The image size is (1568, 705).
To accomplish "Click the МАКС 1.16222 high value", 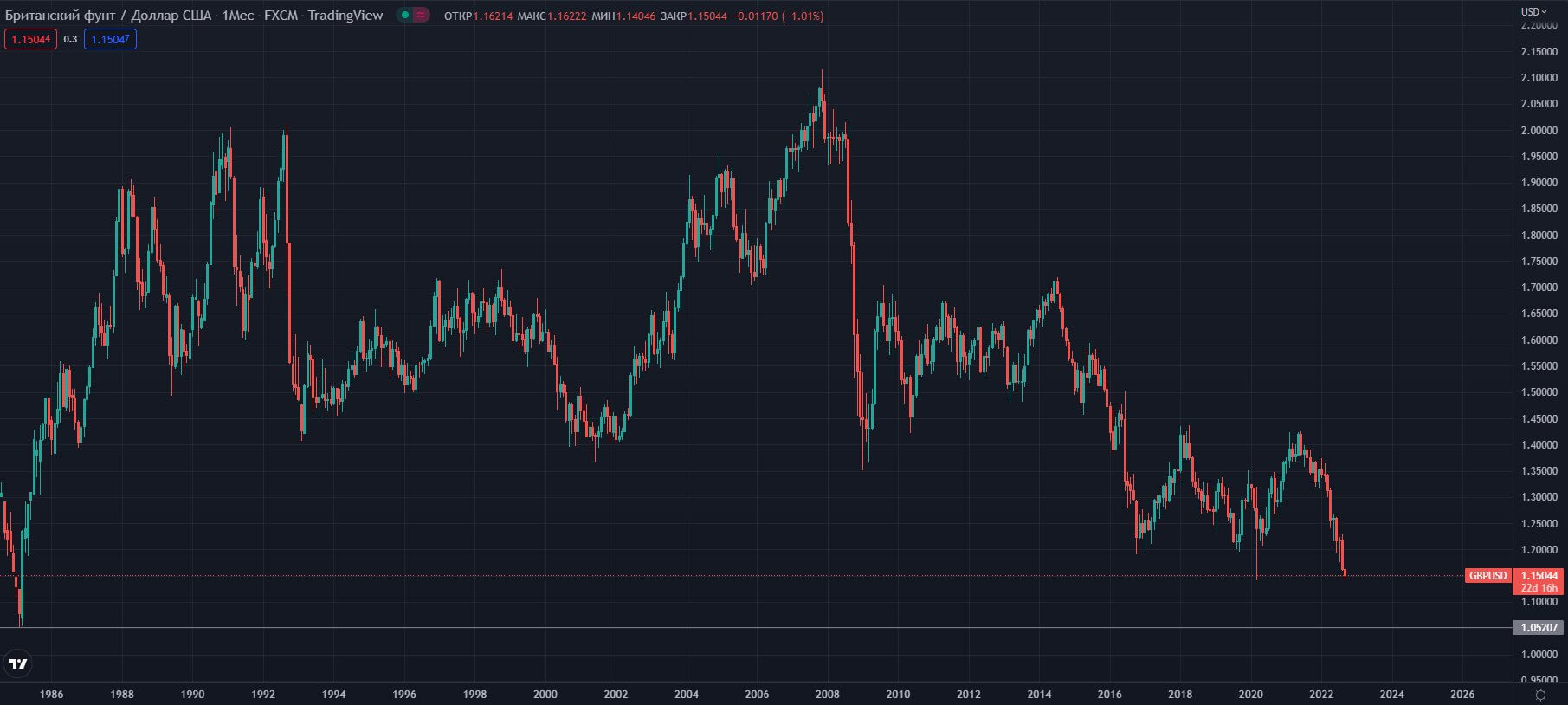I will [552, 16].
